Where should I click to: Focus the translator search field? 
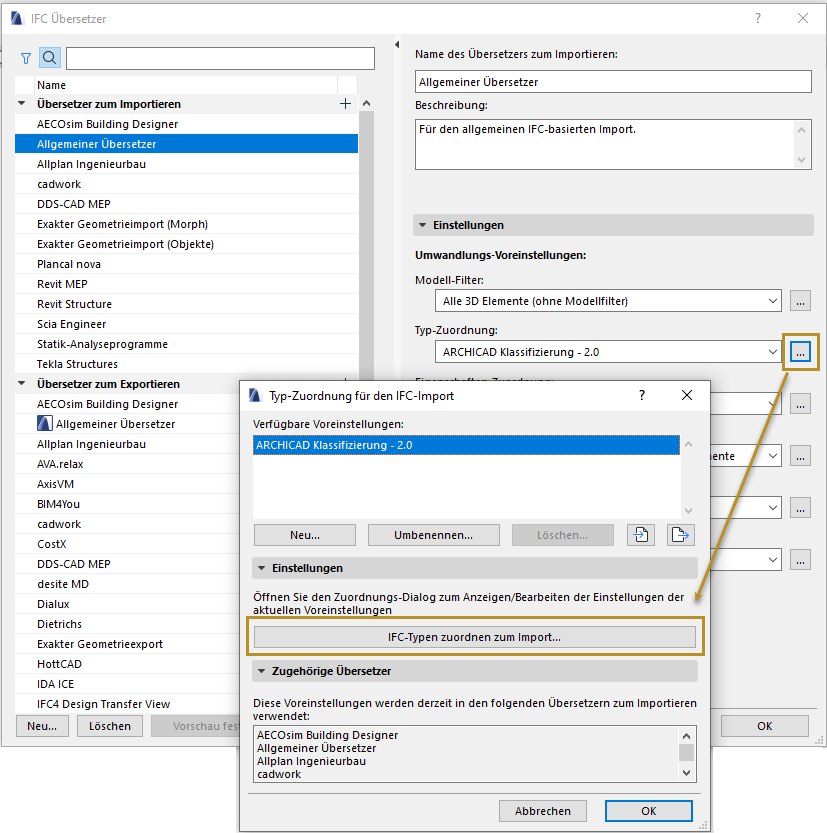[x=220, y=58]
